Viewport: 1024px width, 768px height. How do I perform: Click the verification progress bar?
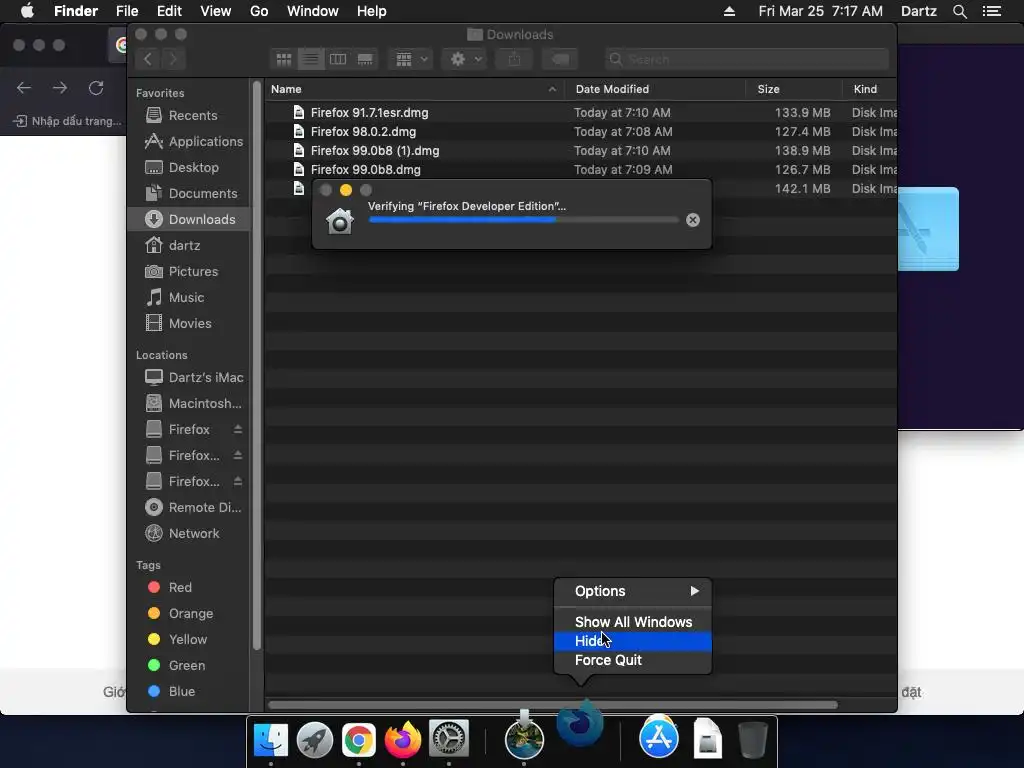pos(524,220)
